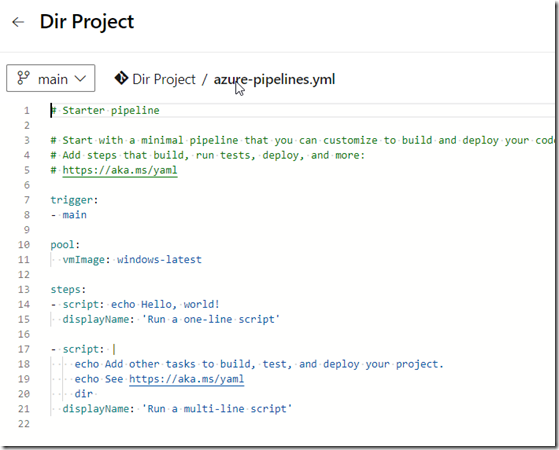Click the 'steps:' key on line 13
559x450 pixels.
click(x=68, y=289)
